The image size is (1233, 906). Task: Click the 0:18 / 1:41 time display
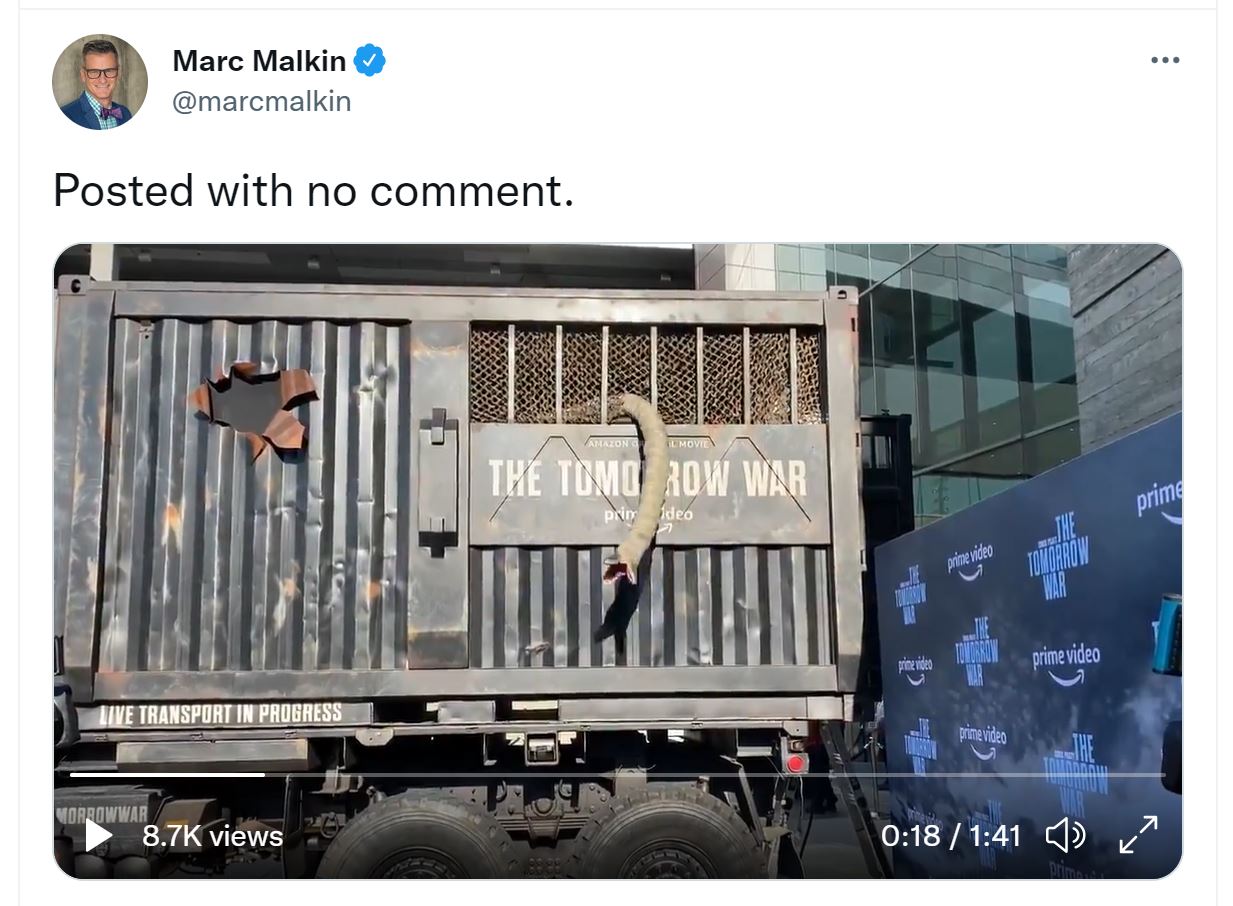pyautogui.click(x=950, y=835)
